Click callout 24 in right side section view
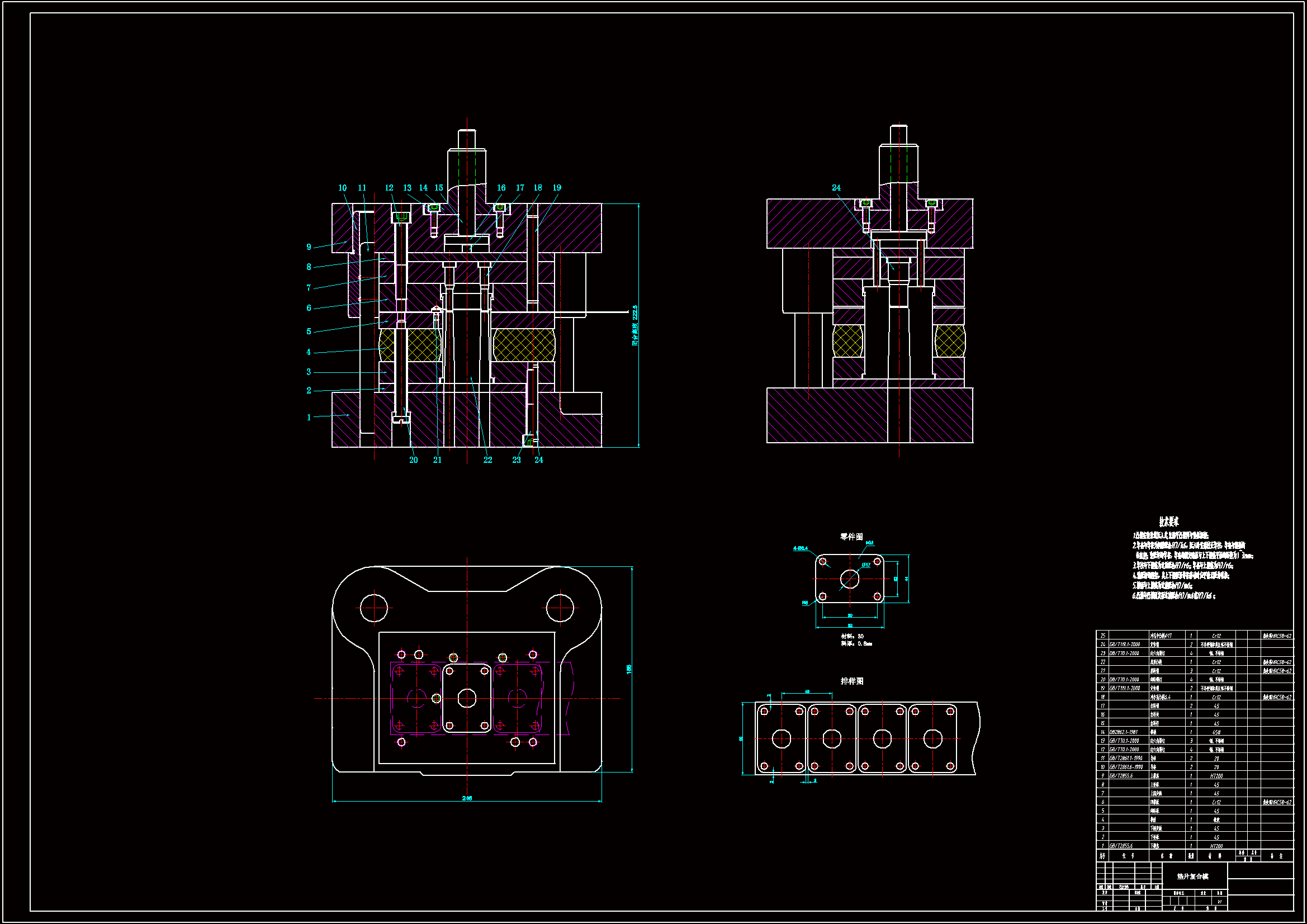Image resolution: width=1307 pixels, height=924 pixels. coord(836,188)
